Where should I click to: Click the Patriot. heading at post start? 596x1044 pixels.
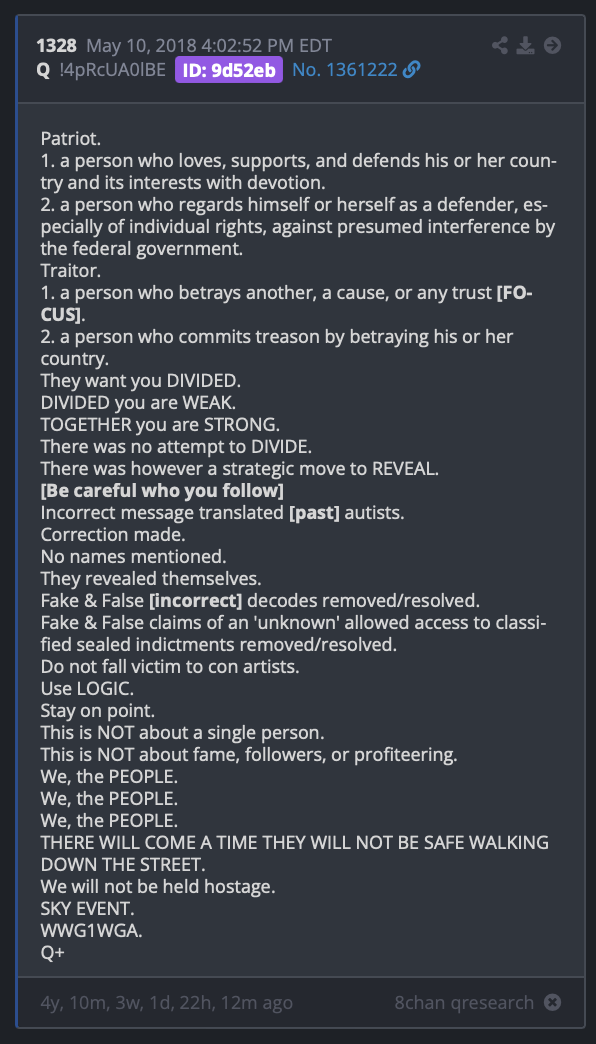71,139
